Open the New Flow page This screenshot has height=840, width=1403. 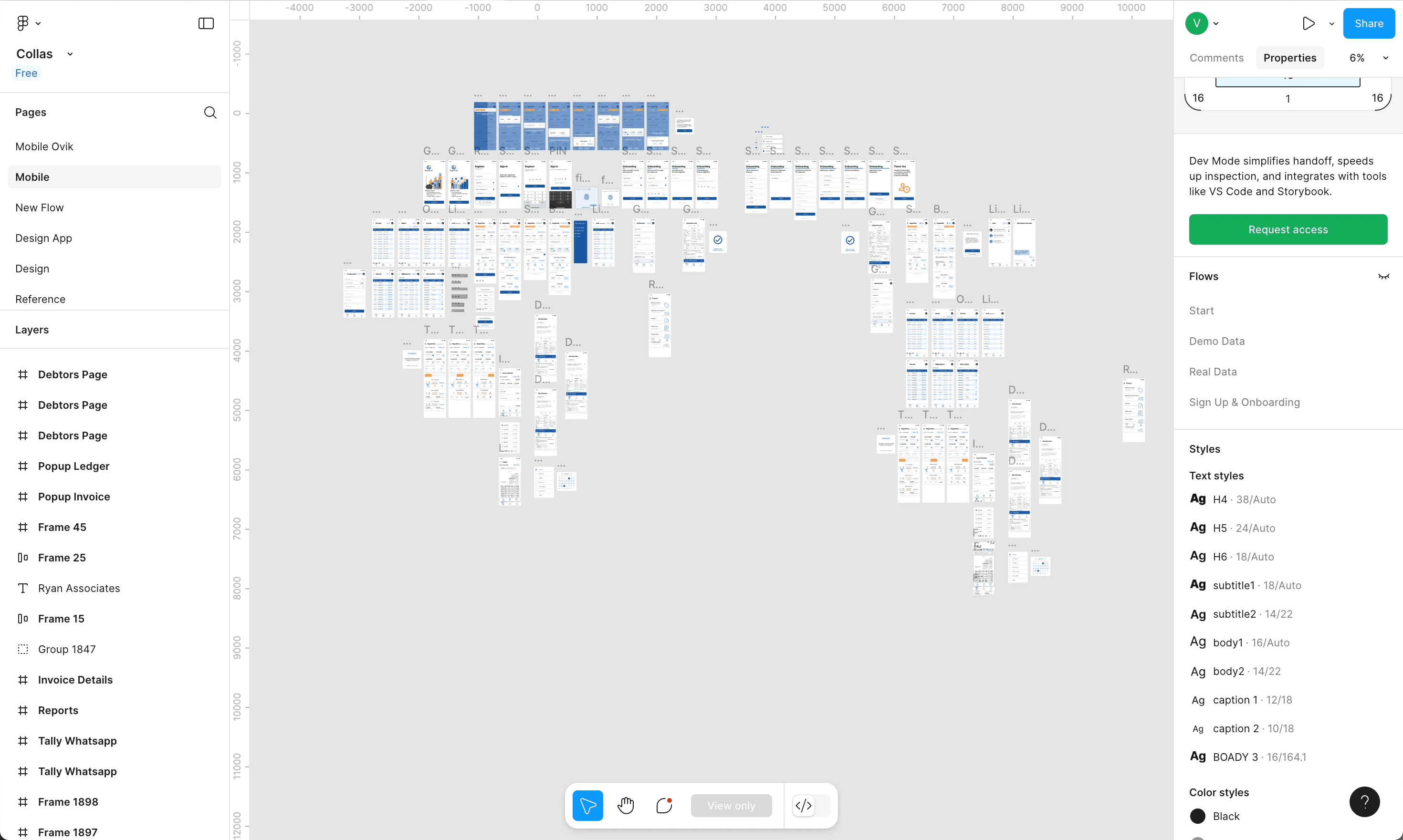point(40,208)
